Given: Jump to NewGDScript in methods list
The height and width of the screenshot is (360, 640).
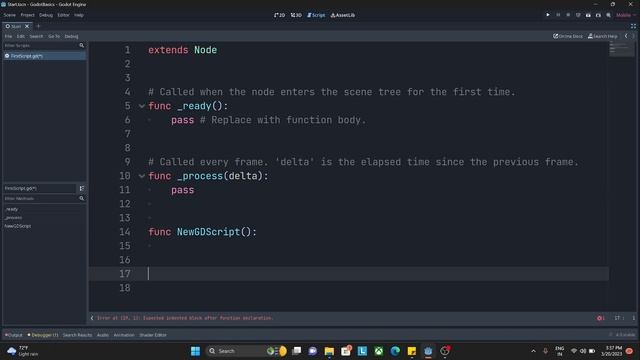Looking at the screenshot, I should (18, 226).
